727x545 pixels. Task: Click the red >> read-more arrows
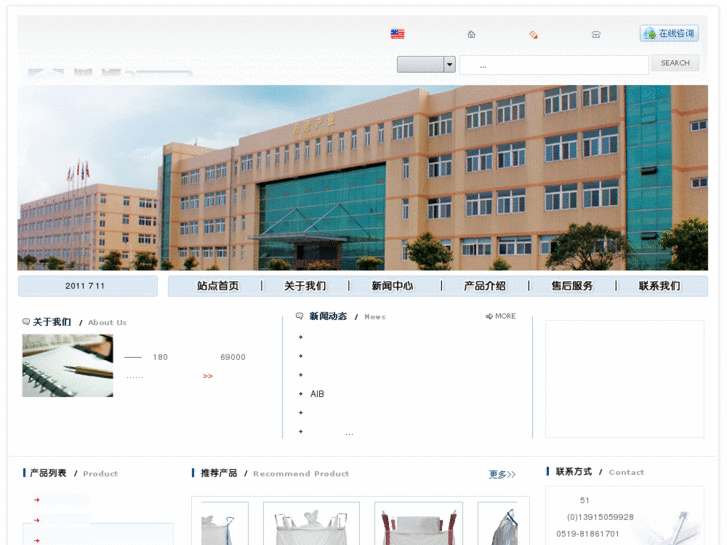(208, 376)
